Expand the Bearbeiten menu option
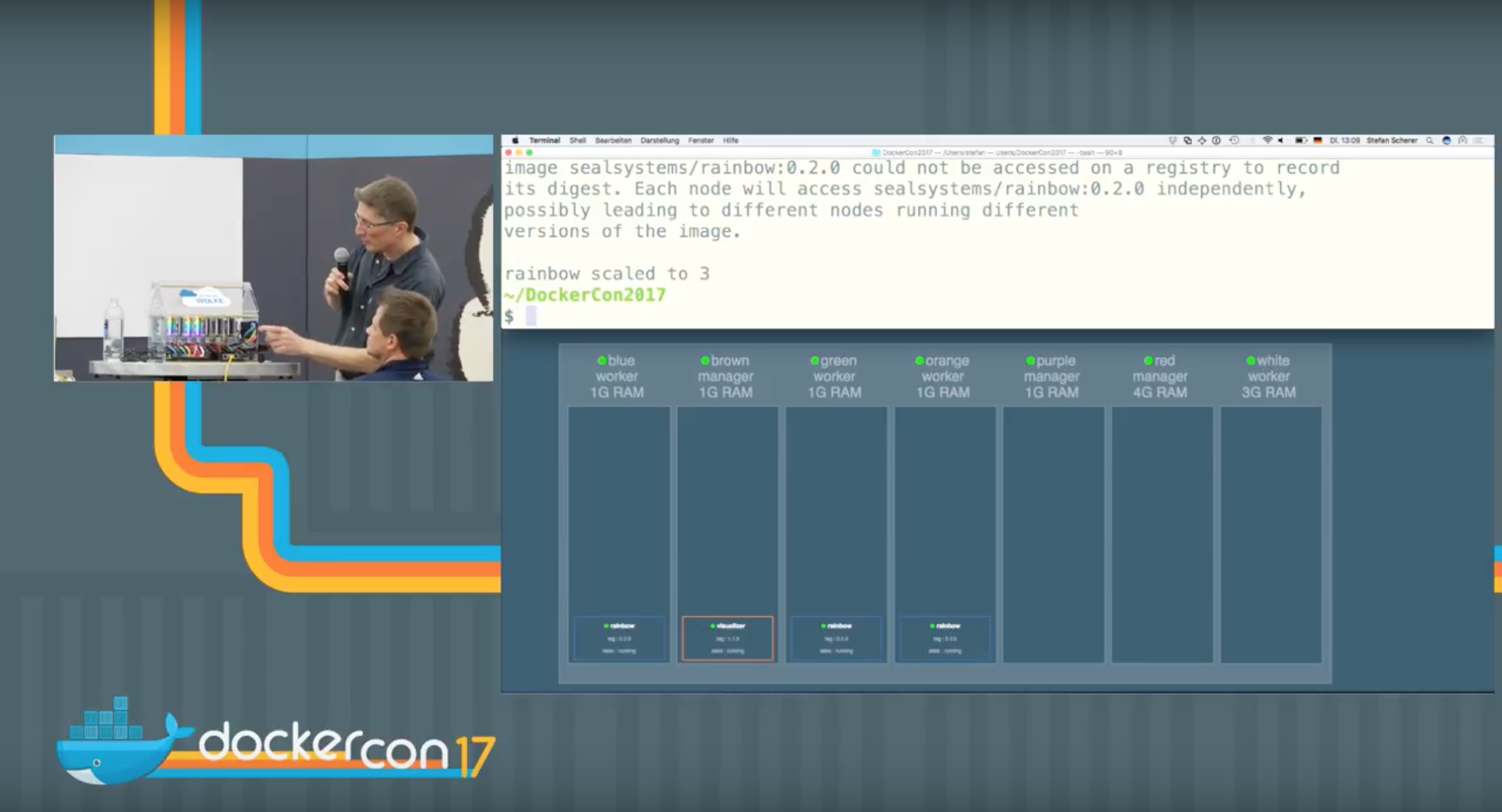The image size is (1502, 812). [x=613, y=139]
